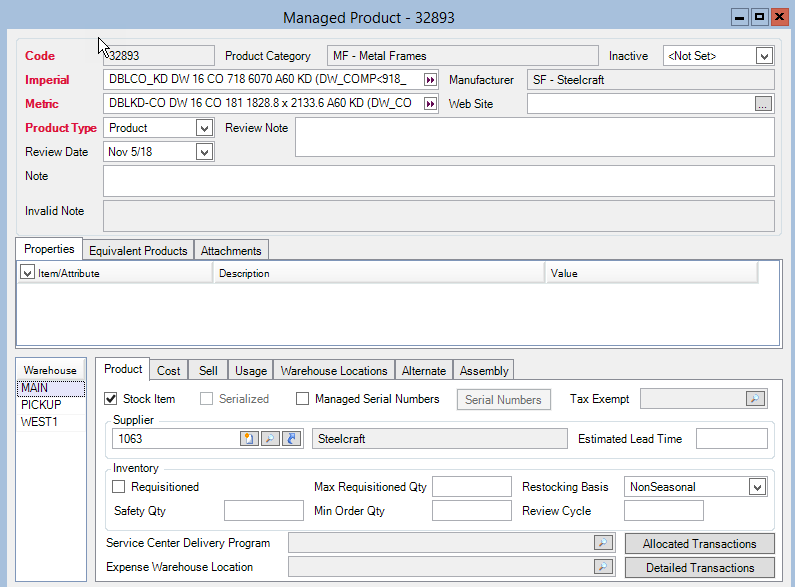Expand the Restocking Basis dropdown

[x=756, y=487]
